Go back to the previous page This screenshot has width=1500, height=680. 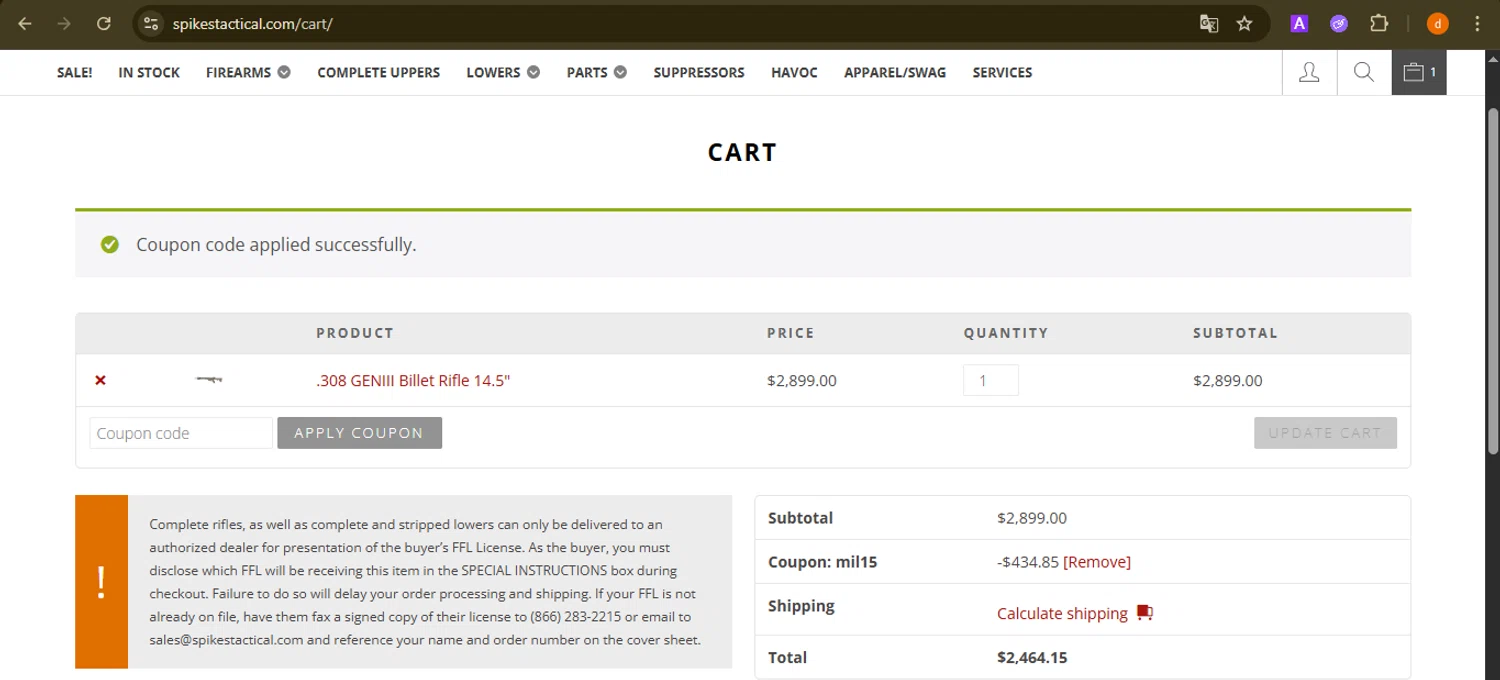click(25, 23)
